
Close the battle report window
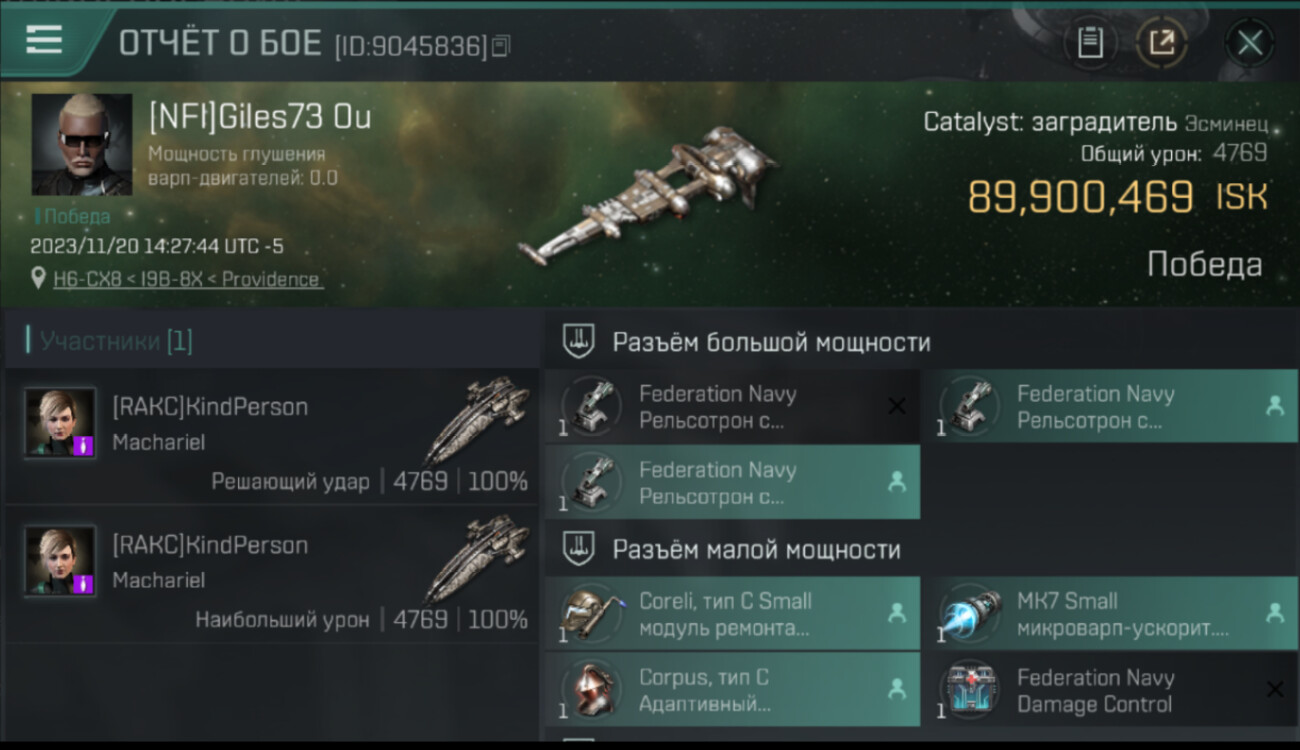[x=1249, y=43]
